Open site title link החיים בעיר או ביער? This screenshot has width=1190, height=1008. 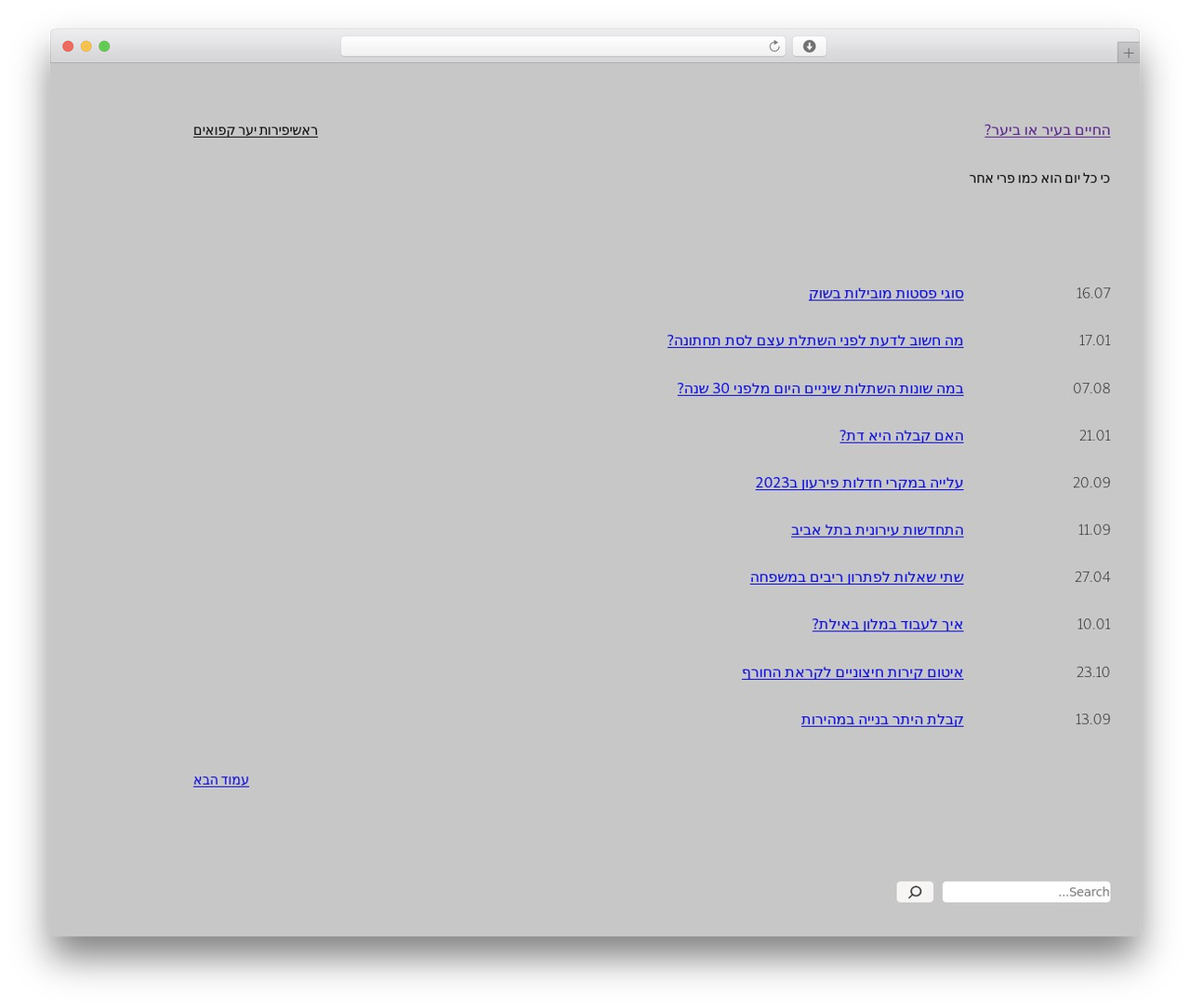point(1048,130)
